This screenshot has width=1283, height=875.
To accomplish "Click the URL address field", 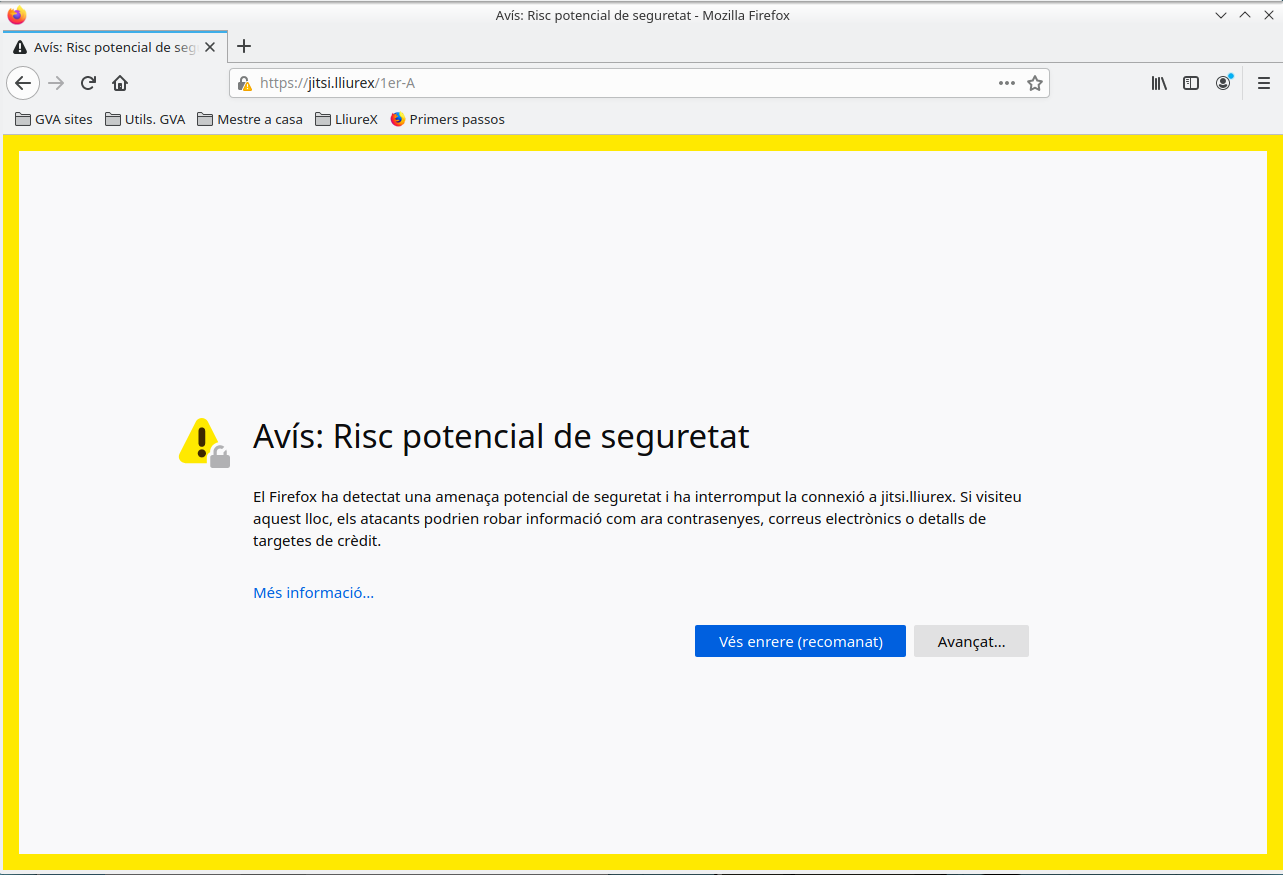I will 620,84.
